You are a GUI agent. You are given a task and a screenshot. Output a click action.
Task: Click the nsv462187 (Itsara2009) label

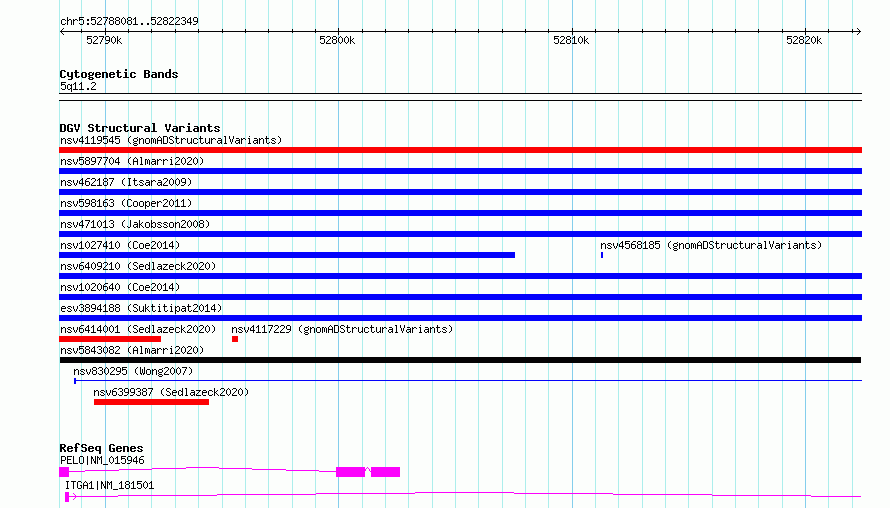tap(126, 182)
